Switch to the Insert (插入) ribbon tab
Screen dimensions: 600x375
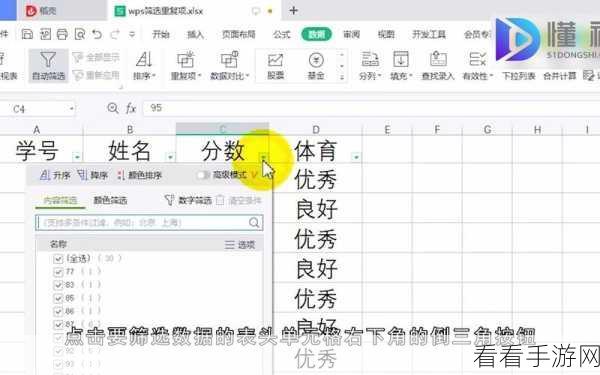point(195,34)
